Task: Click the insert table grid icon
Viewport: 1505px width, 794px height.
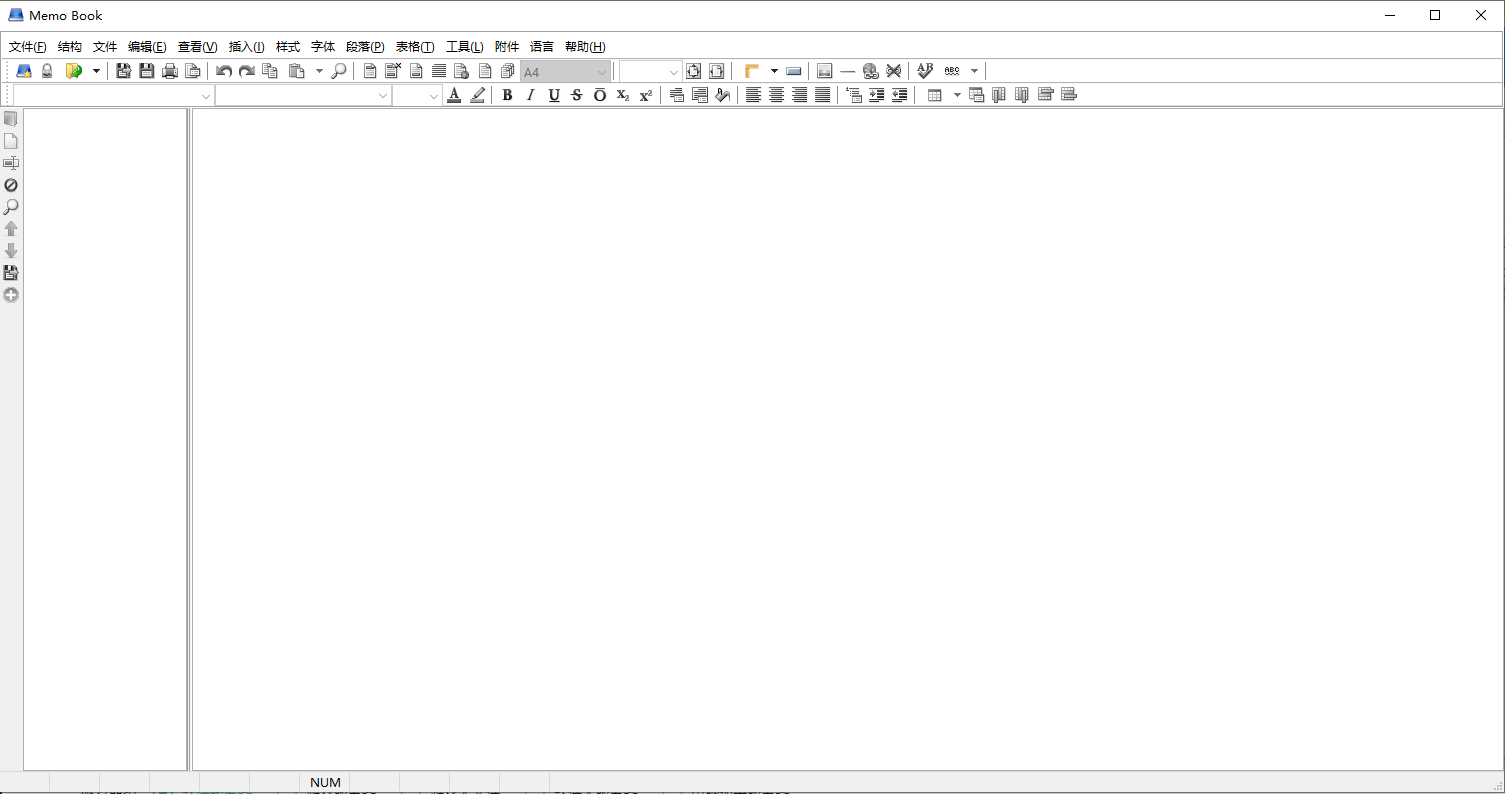Action: (x=935, y=95)
